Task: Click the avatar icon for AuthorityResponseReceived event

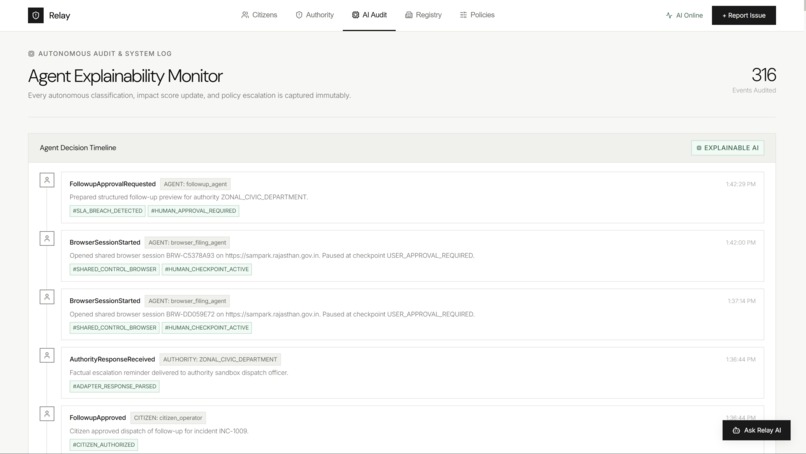Action: [47, 355]
